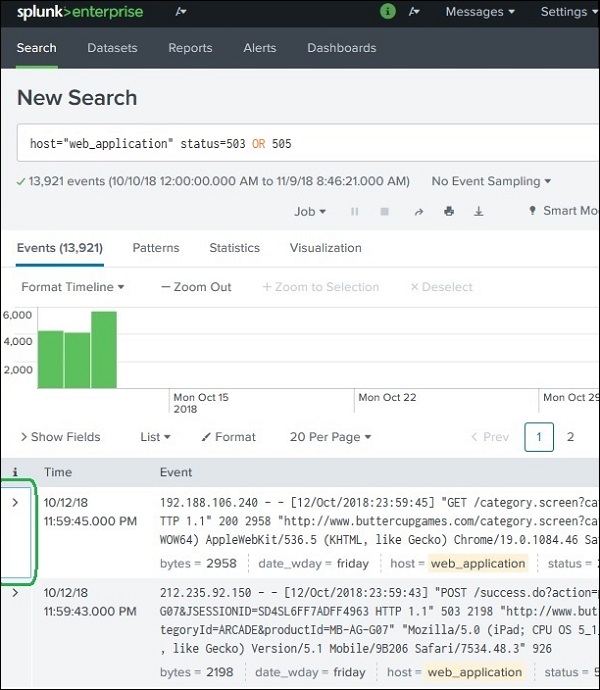Click Zoom Out on the timeline
600x690 pixels.
(x=196, y=287)
